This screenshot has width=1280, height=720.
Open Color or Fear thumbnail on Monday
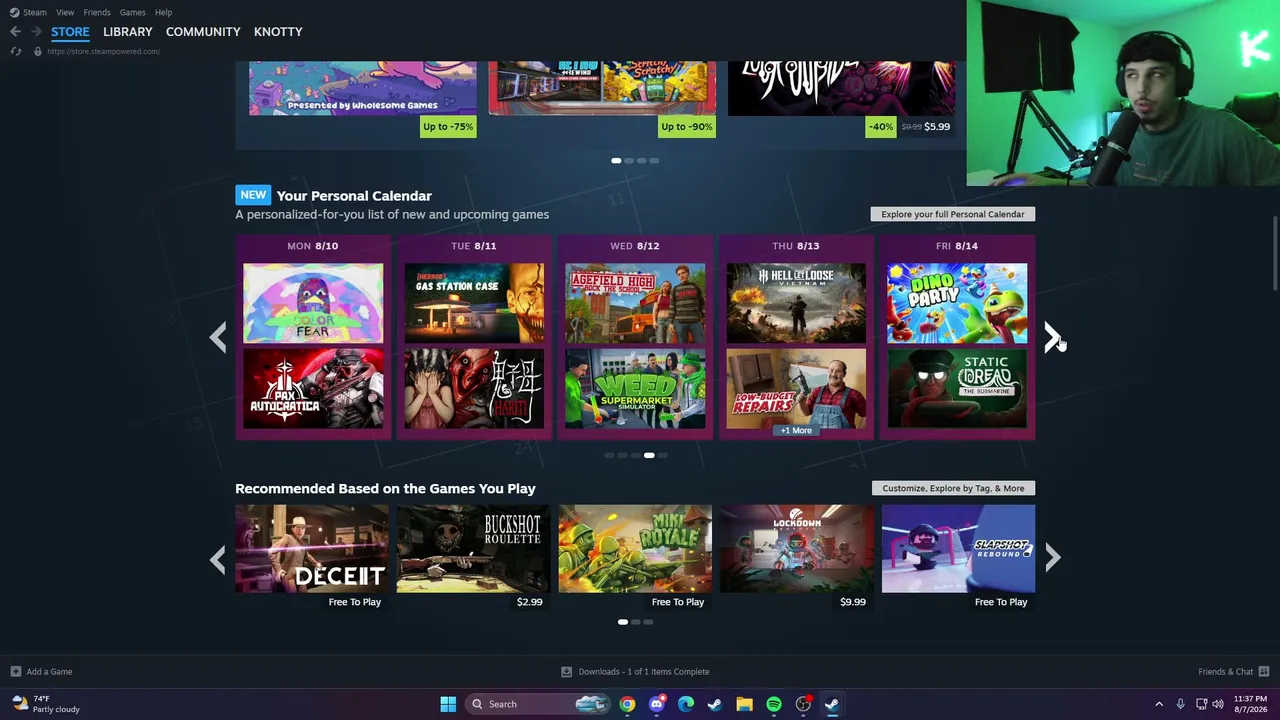point(313,303)
